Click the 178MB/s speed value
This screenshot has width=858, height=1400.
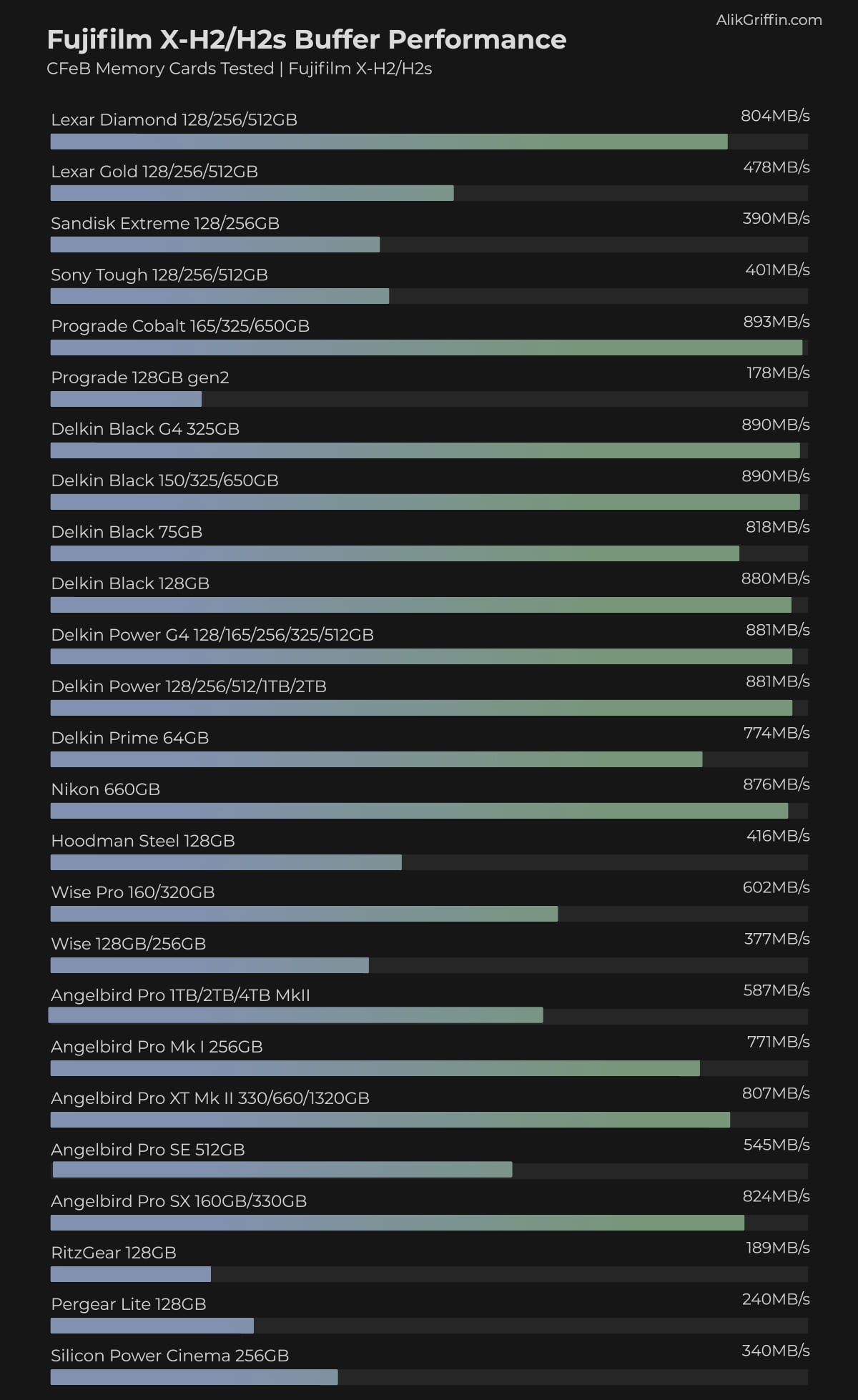778,373
